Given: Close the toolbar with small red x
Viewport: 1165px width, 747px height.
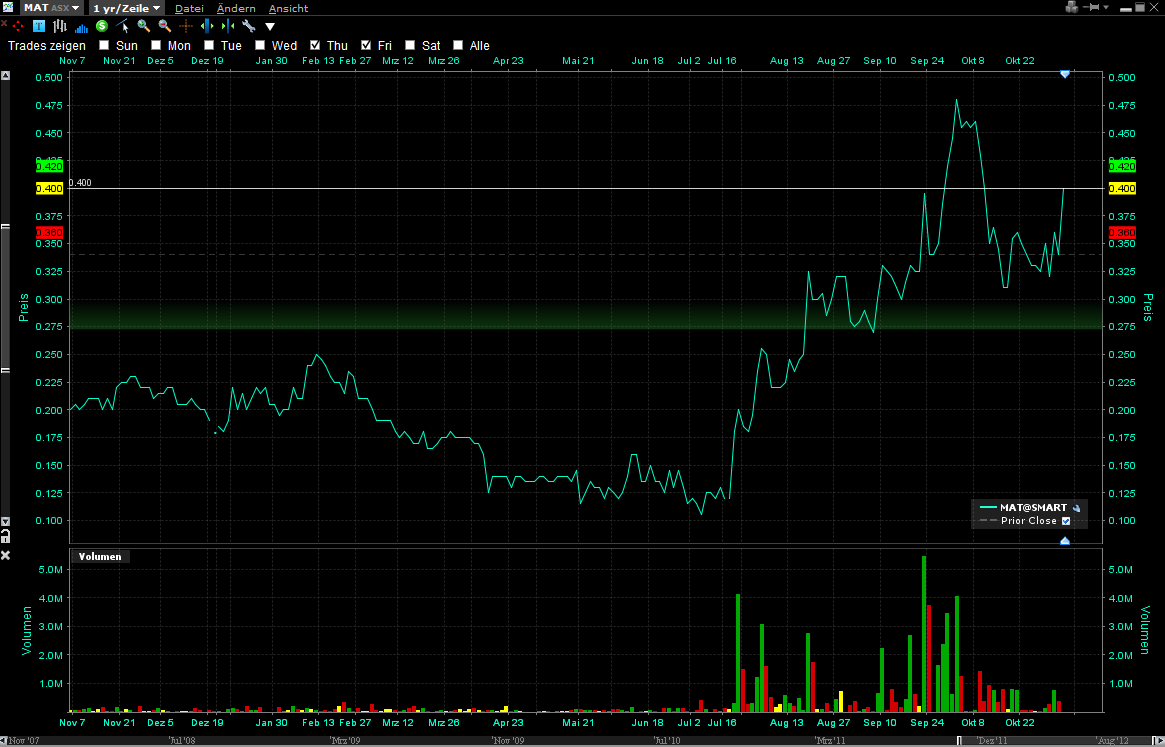Looking at the screenshot, I should 4,25.
